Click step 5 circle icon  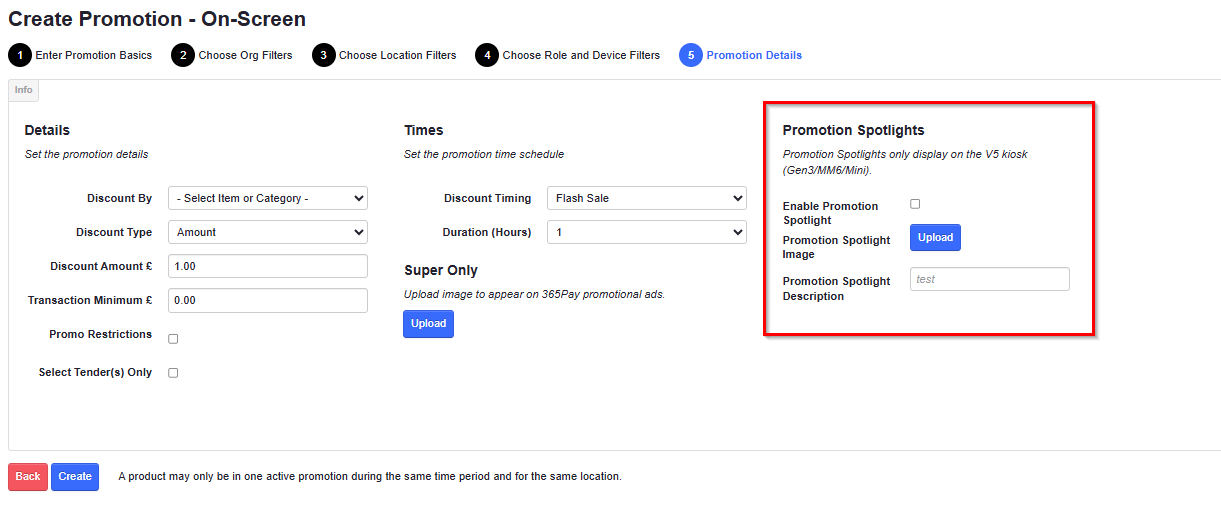point(690,55)
